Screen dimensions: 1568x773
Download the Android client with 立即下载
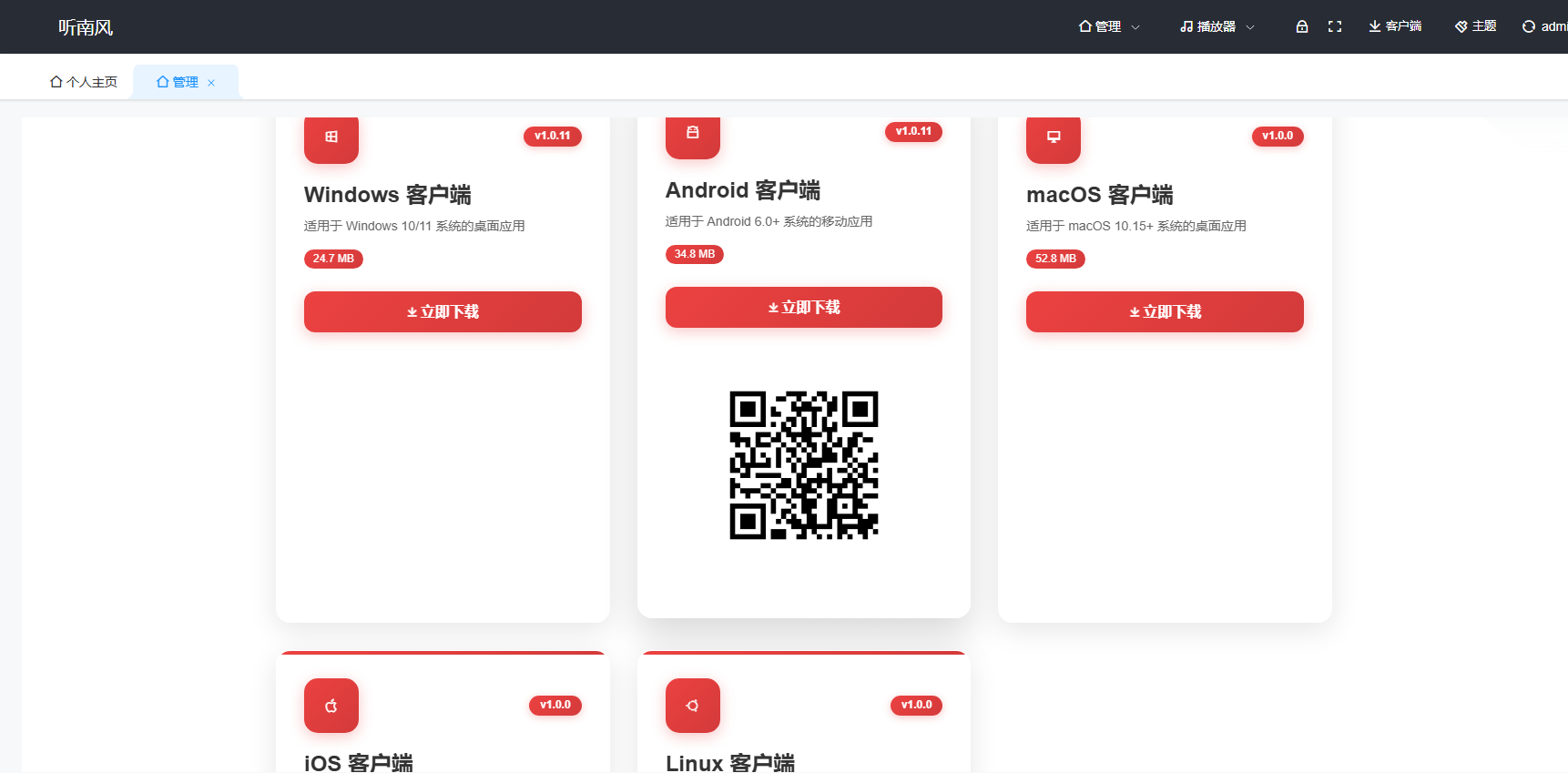(x=804, y=307)
